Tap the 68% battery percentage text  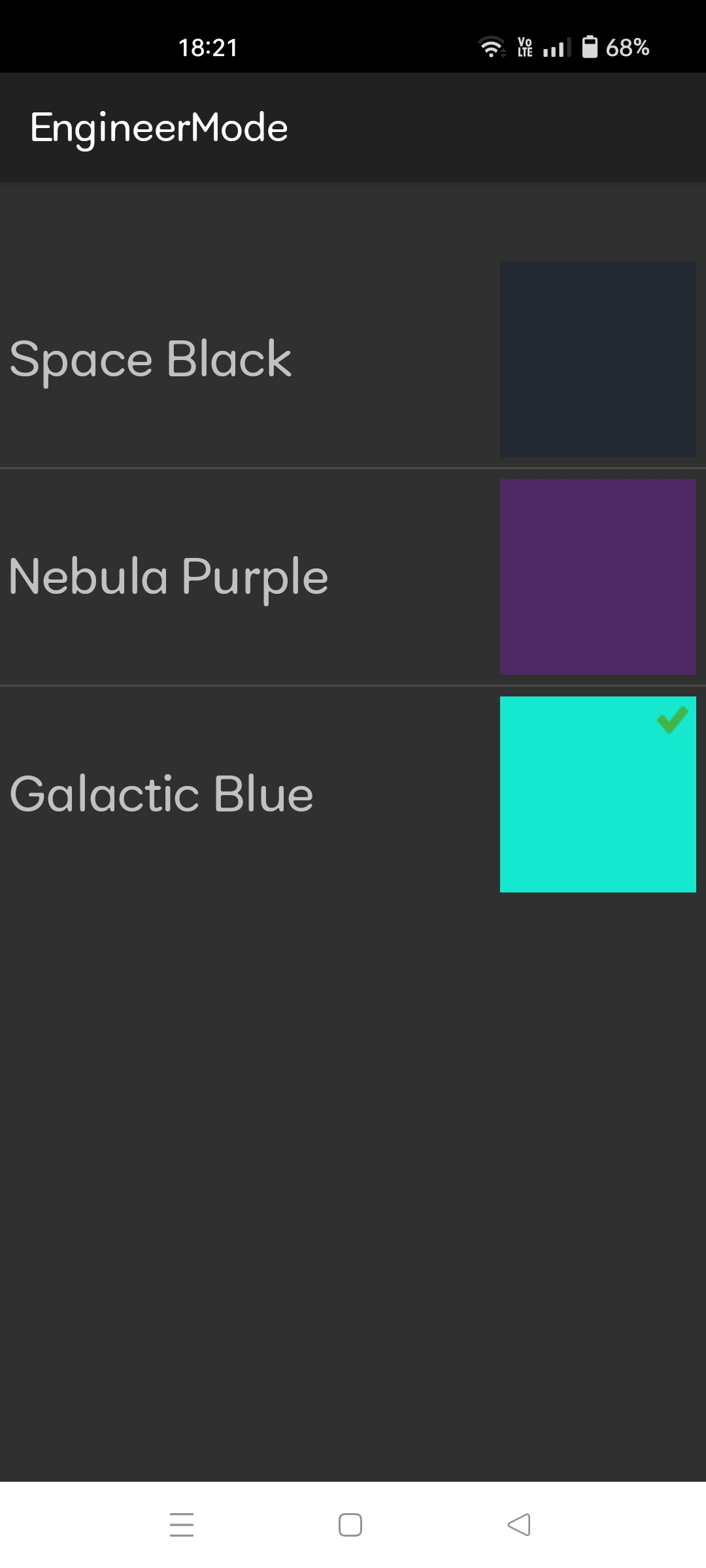[627, 48]
